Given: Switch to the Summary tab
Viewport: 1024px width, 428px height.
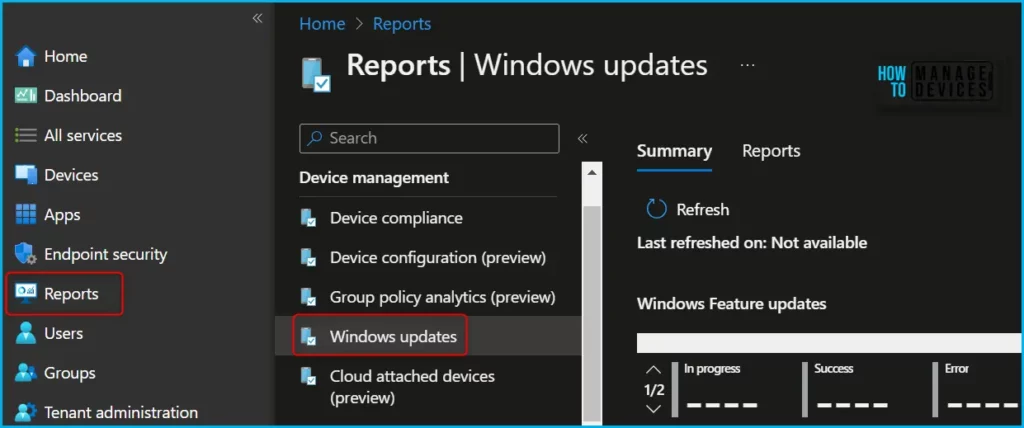Looking at the screenshot, I should (674, 151).
